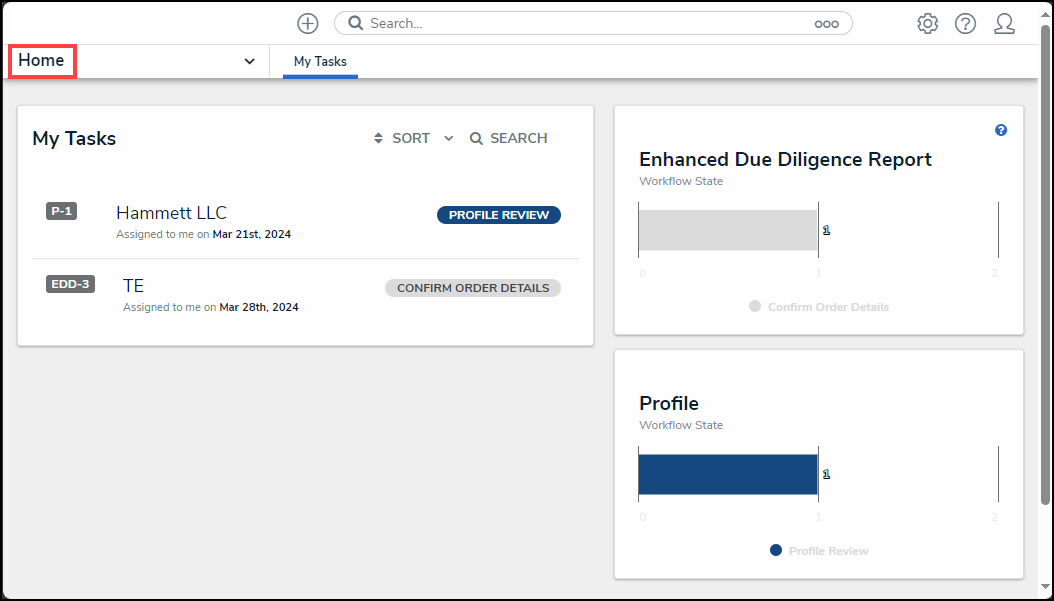Open the user profile icon
Image resolution: width=1054 pixels, height=601 pixels.
point(1004,24)
